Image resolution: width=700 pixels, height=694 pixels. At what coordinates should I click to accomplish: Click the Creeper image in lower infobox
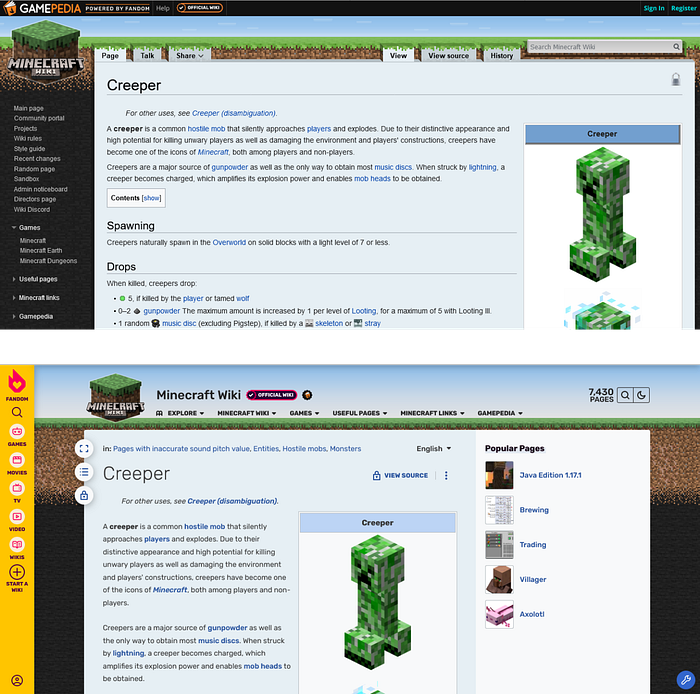tap(378, 603)
